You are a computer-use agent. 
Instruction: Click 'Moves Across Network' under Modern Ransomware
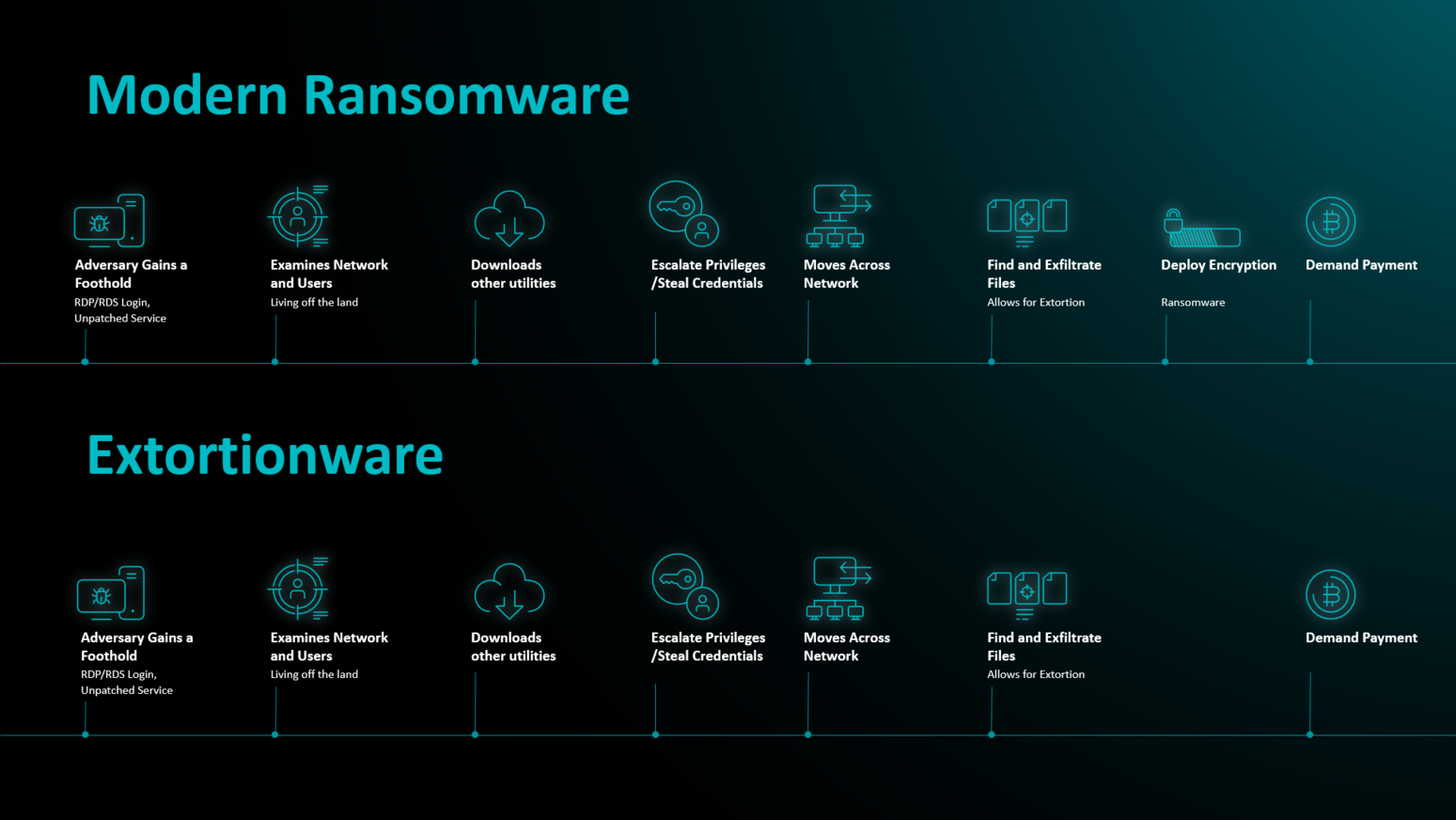[x=846, y=274]
